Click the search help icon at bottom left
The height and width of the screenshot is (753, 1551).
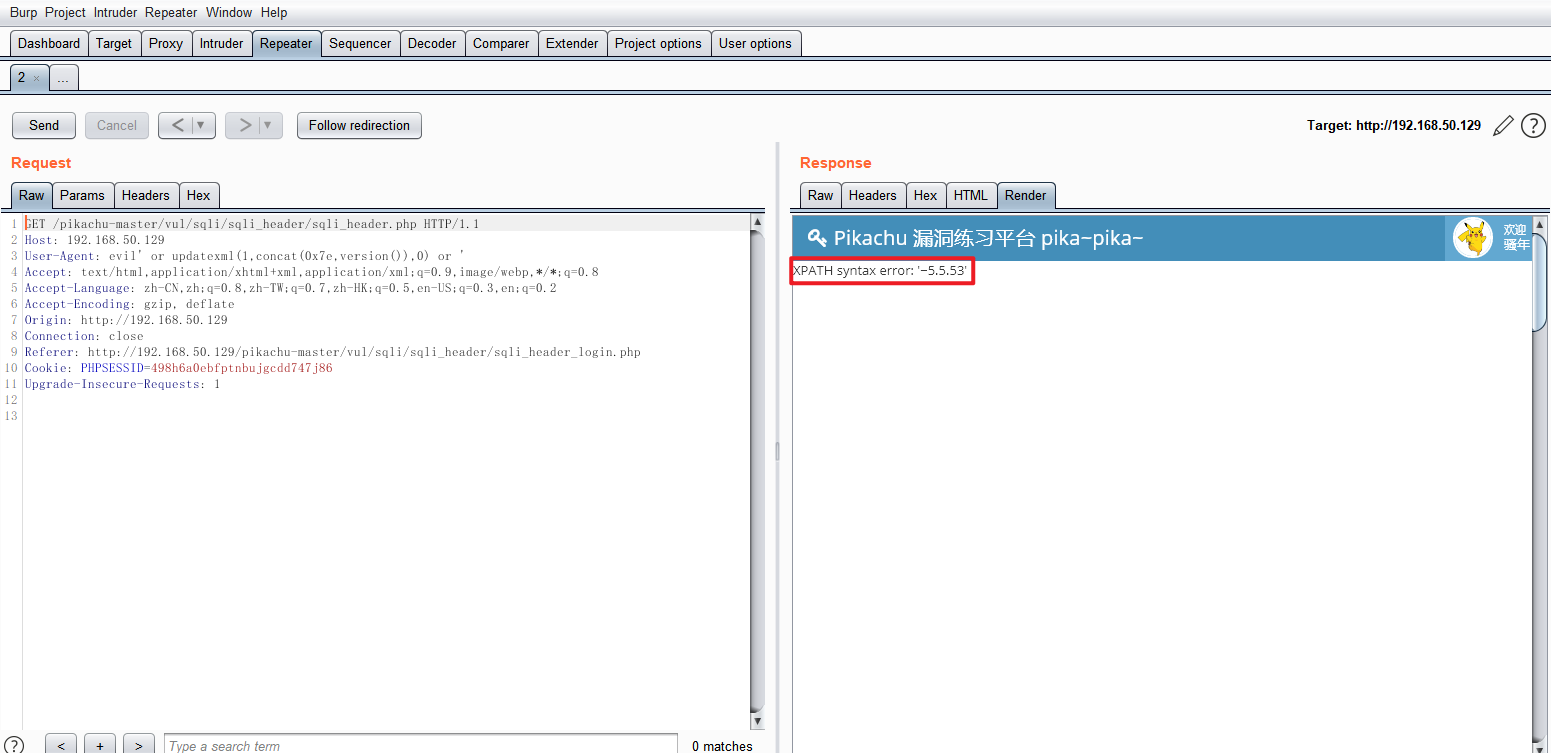click(14, 746)
